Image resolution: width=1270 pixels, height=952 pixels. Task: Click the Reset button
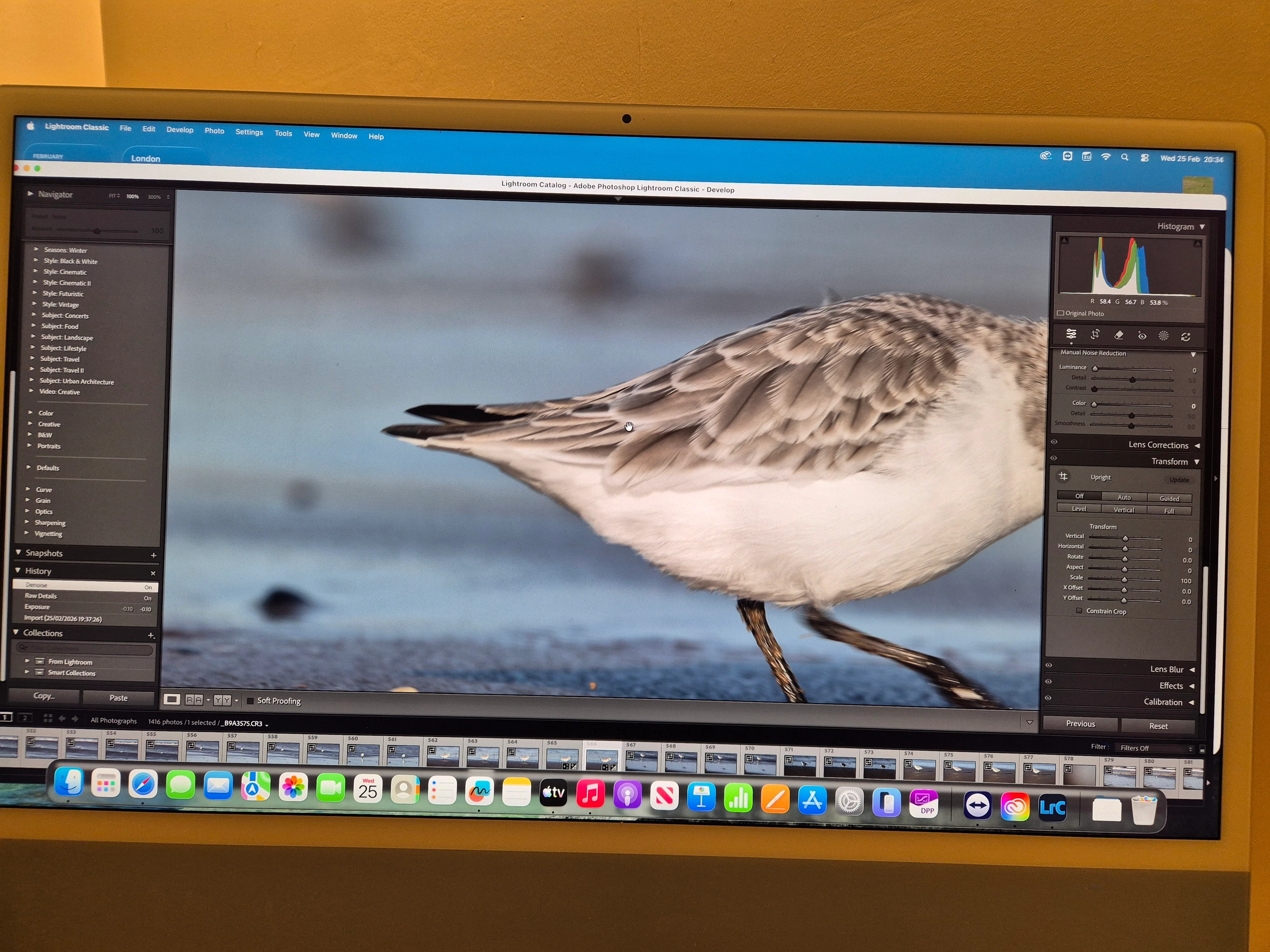point(1158,726)
